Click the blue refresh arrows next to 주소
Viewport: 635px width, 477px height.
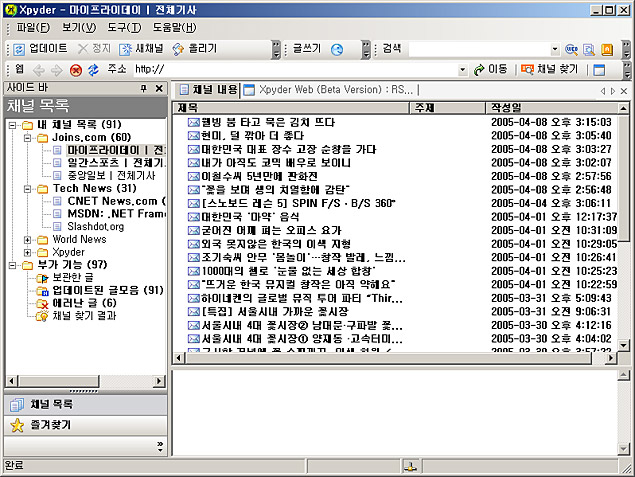click(93, 70)
